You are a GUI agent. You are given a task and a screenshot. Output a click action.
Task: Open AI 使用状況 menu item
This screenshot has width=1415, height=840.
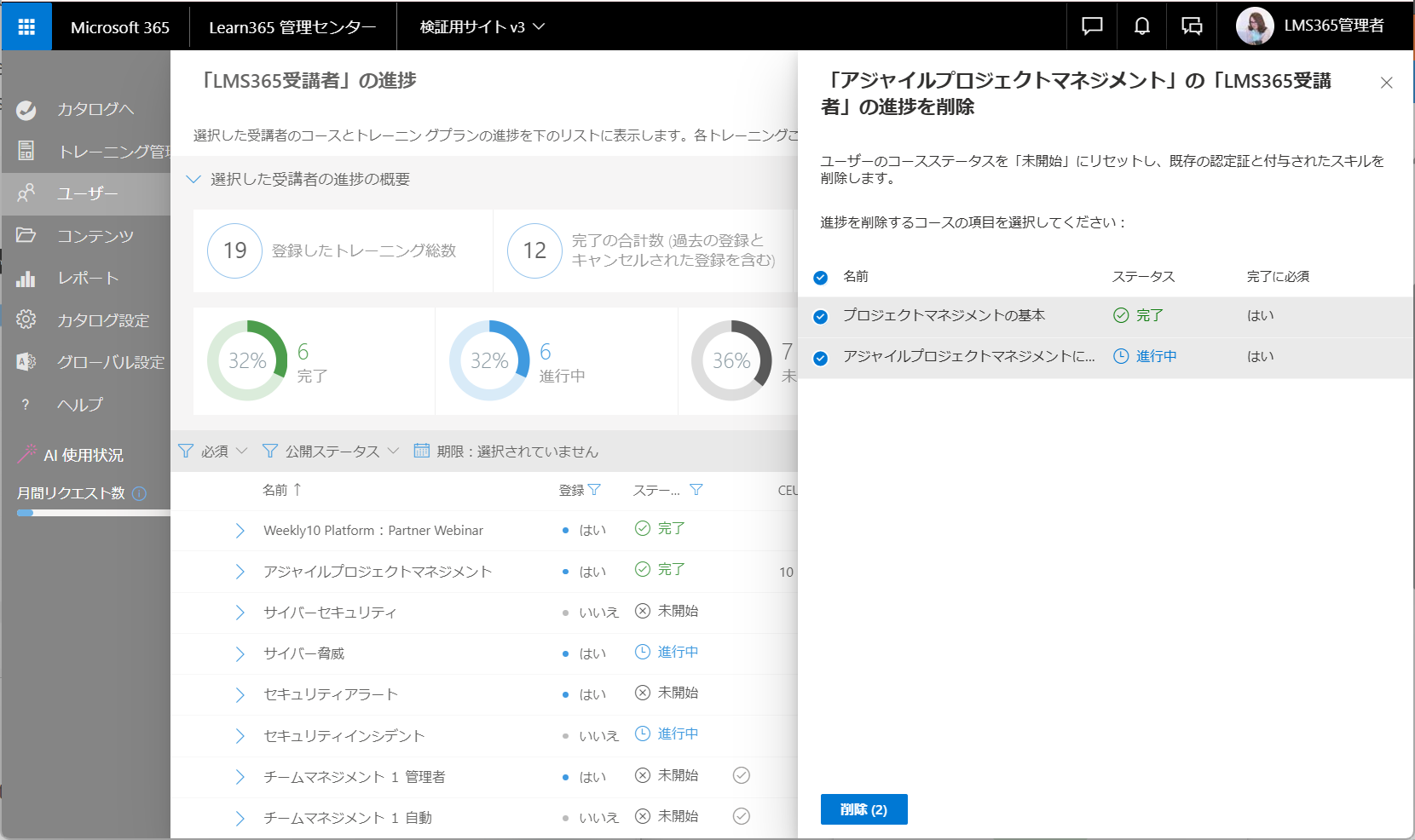(x=84, y=455)
